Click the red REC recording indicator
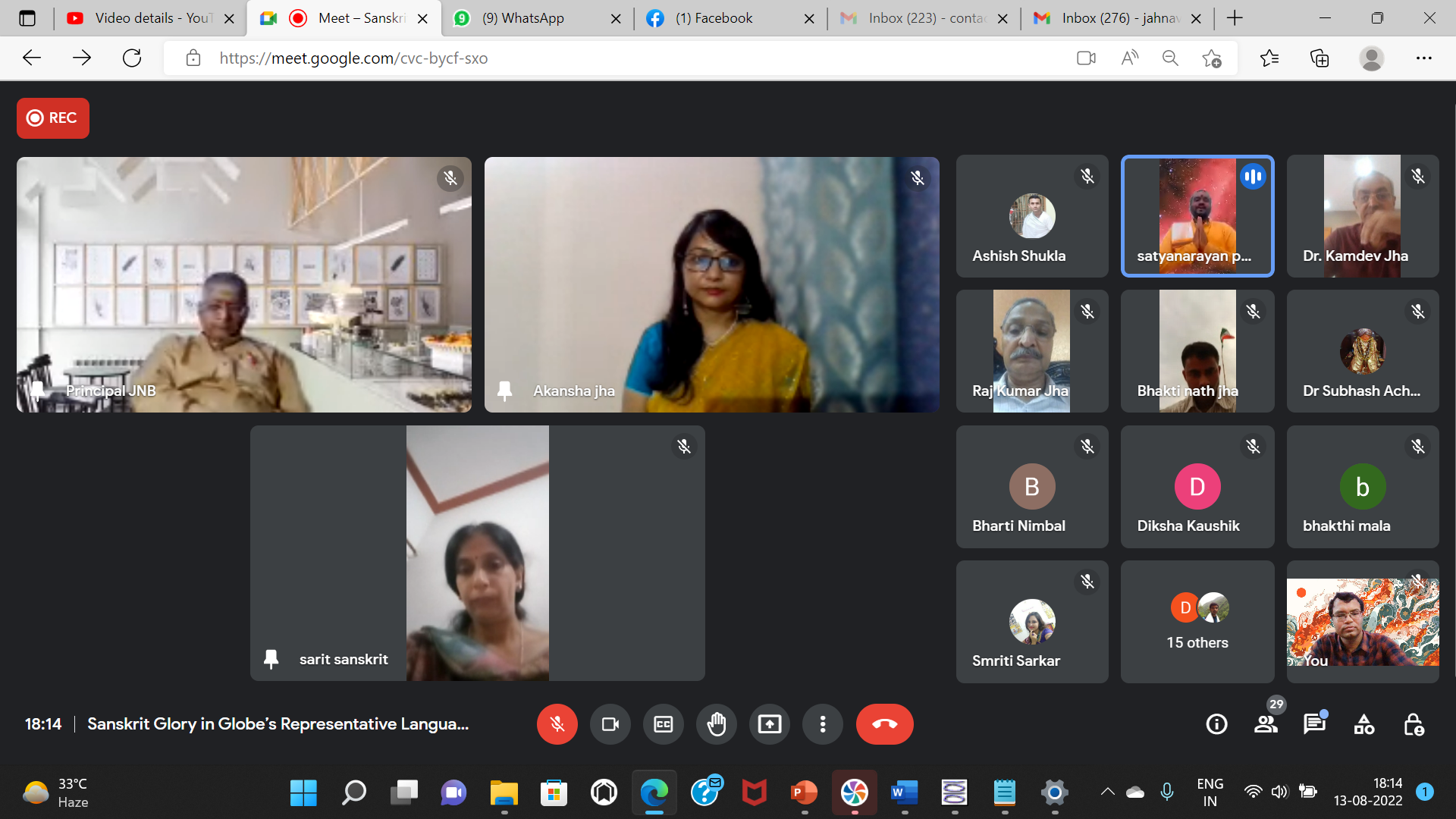The width and height of the screenshot is (1456, 819). [x=53, y=118]
